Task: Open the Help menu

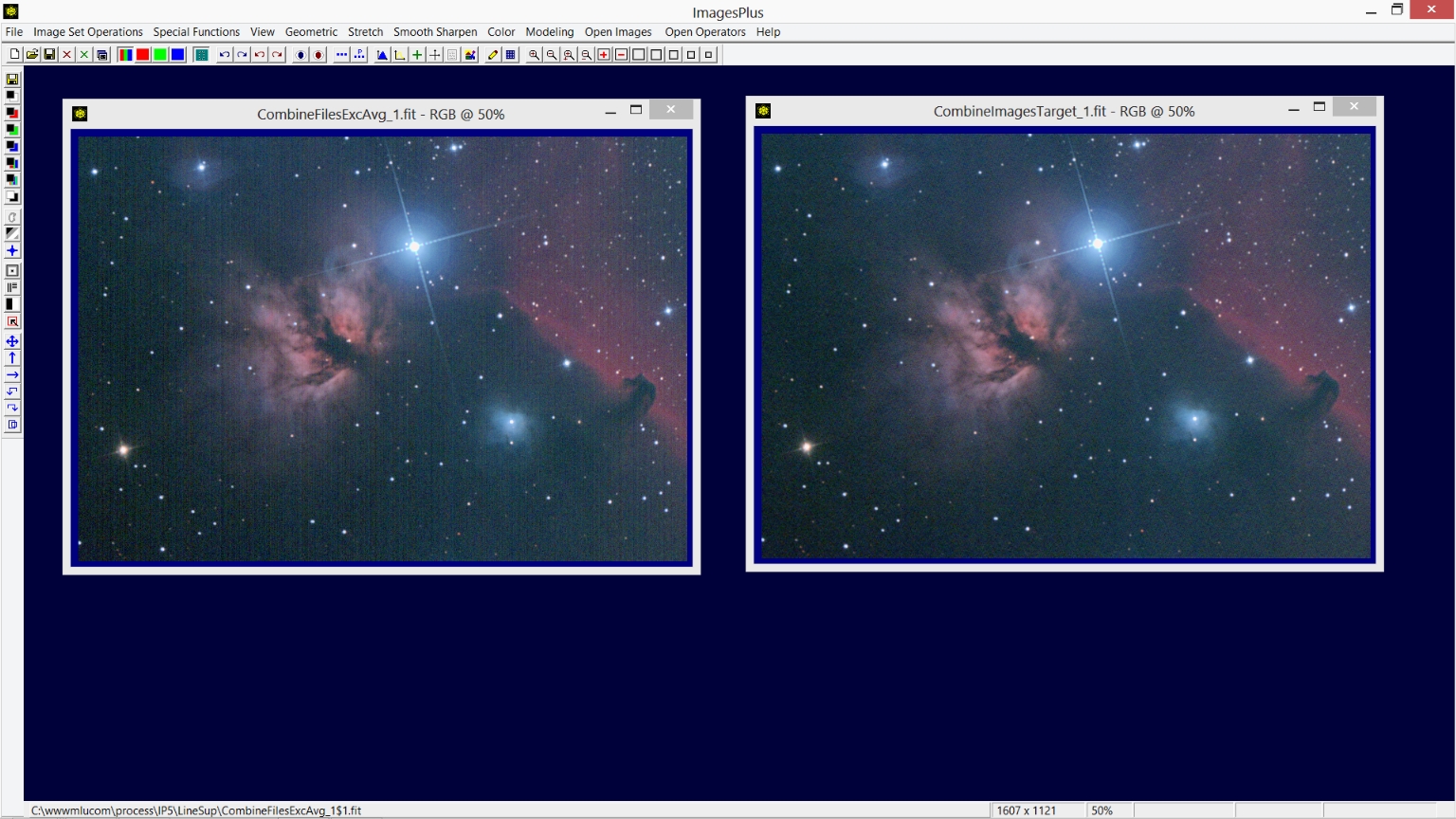Action: pos(768,32)
